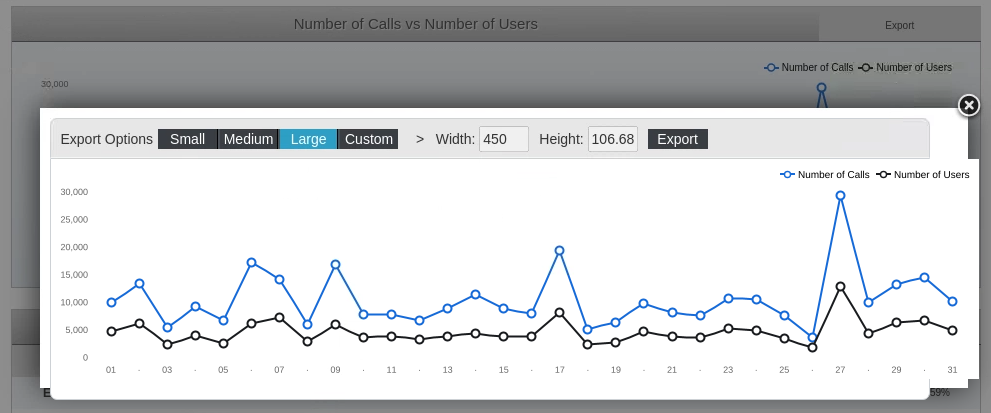Image resolution: width=991 pixels, height=413 pixels.
Task: Select the Small export size
Action: tap(187, 139)
